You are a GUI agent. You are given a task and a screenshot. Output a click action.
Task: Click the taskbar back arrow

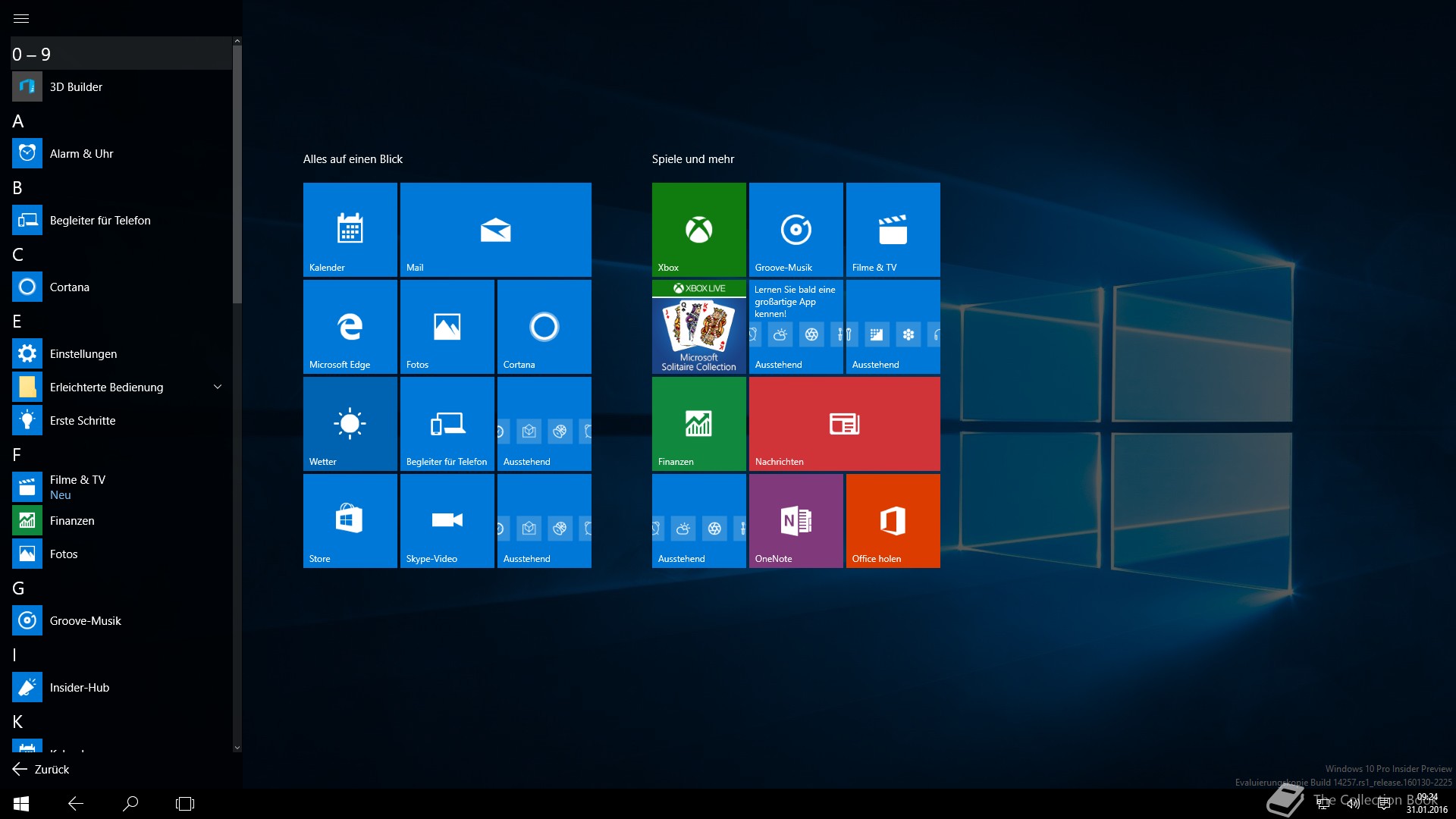(x=76, y=804)
